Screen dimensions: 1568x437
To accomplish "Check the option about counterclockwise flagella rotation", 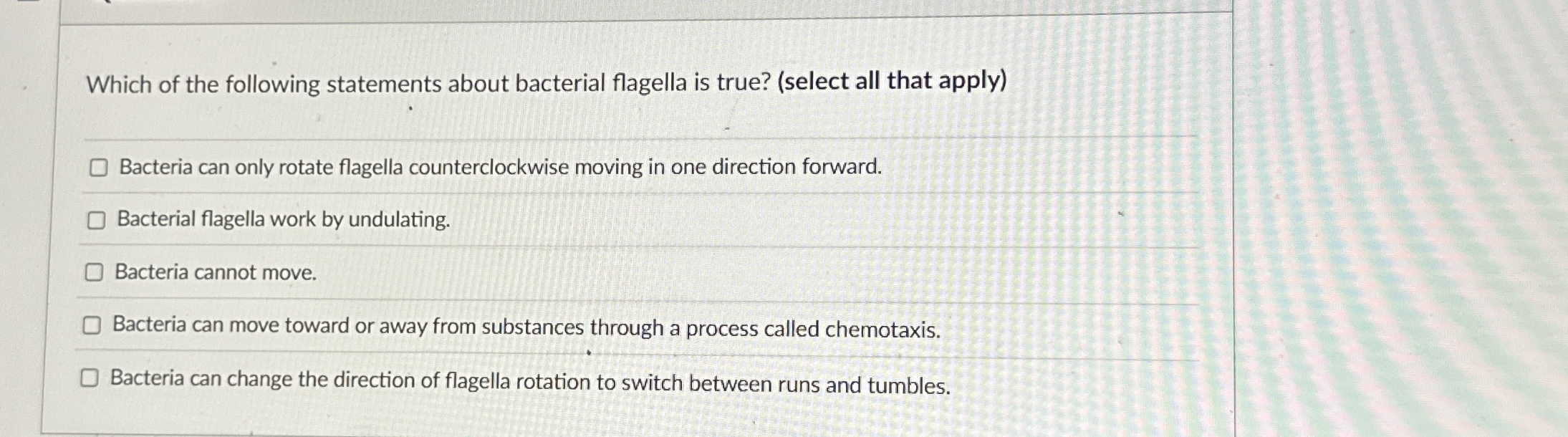I will pyautogui.click(x=97, y=168).
